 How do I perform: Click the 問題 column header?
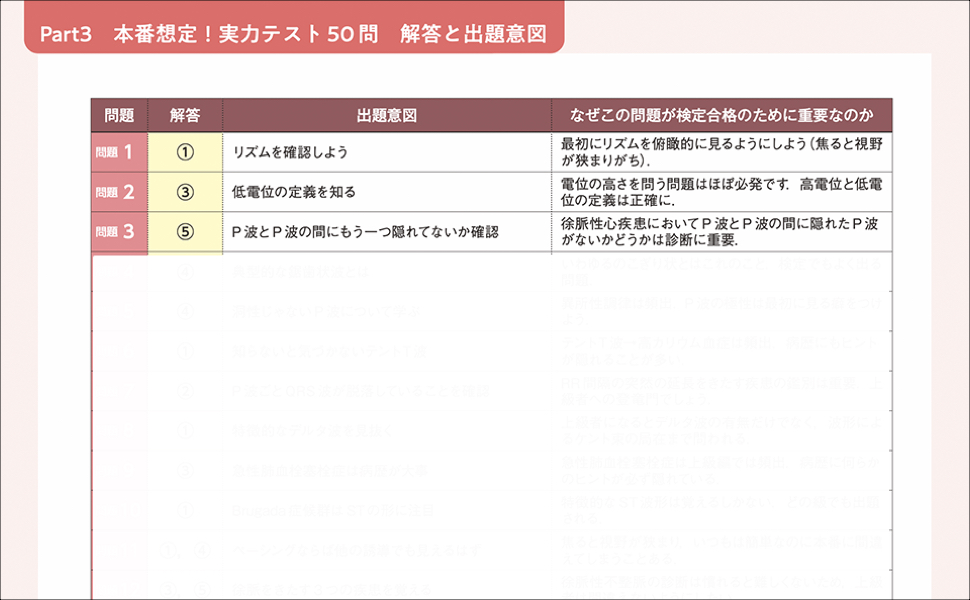click(x=119, y=115)
